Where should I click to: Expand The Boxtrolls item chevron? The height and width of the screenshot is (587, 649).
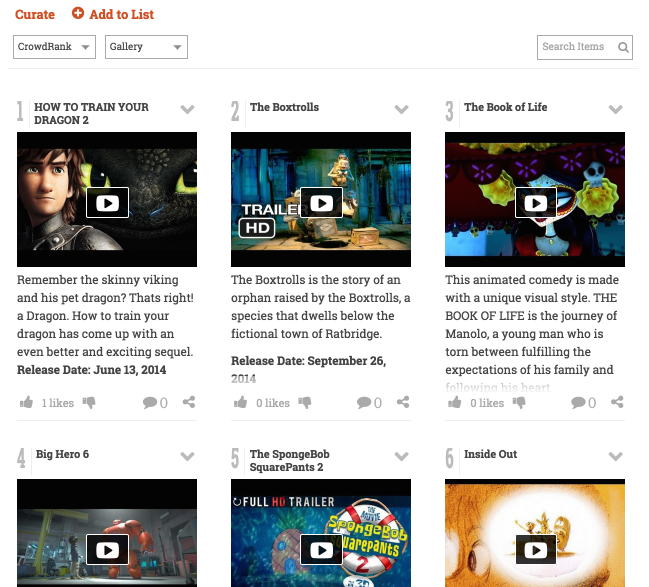click(401, 109)
